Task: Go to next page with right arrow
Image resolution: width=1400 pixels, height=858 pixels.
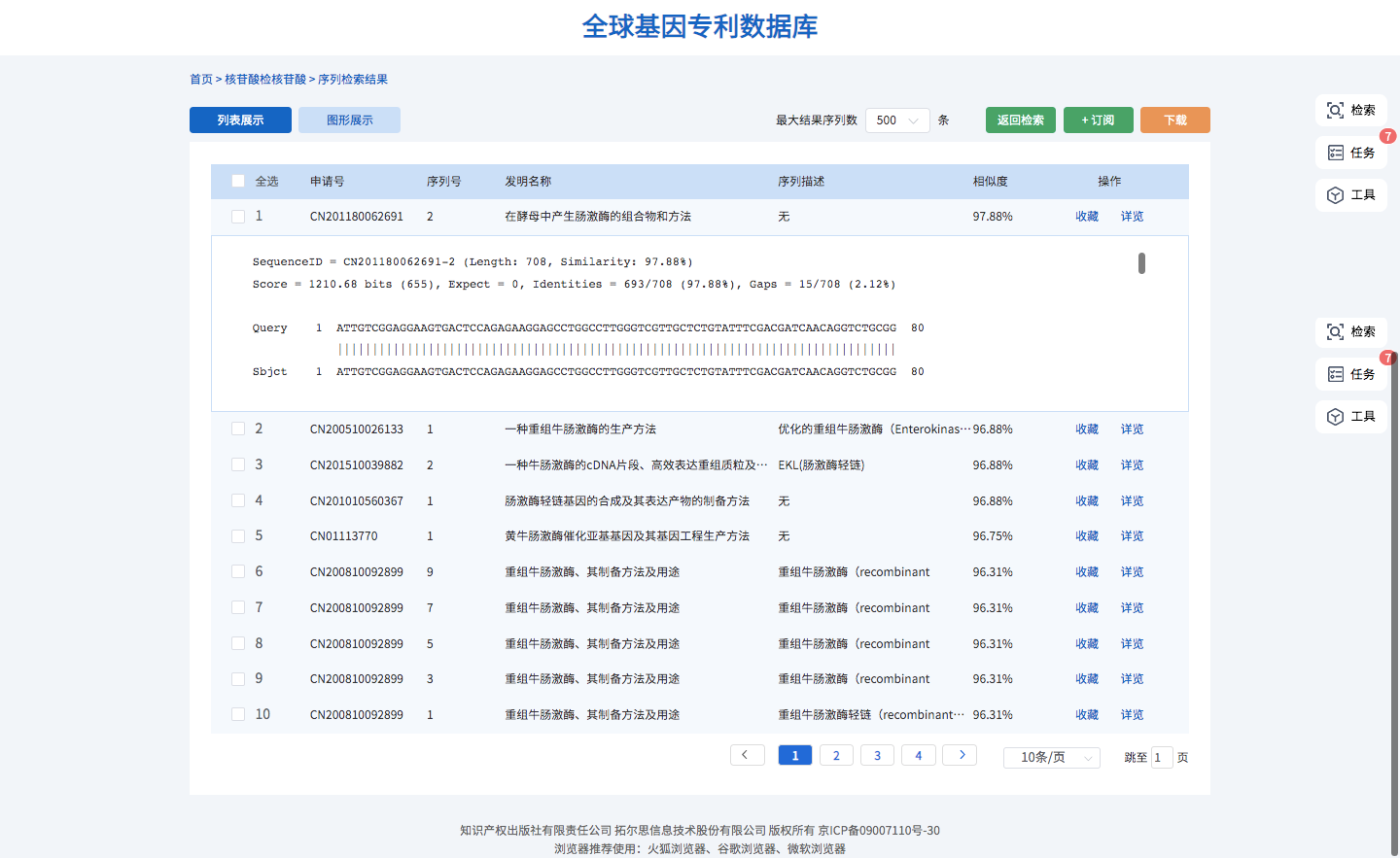Action: pyautogui.click(x=960, y=756)
